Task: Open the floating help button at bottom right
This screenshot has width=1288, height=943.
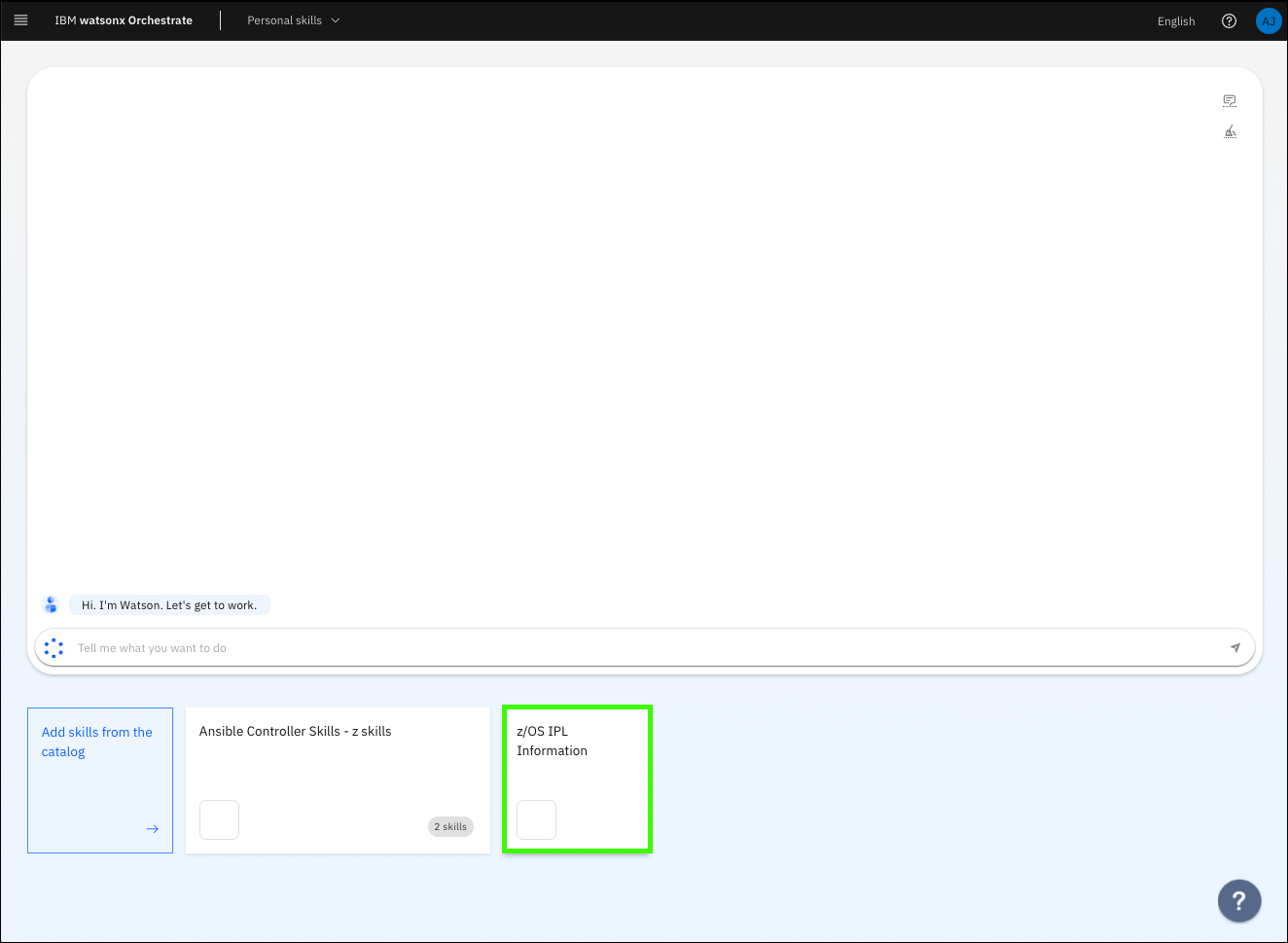Action: coord(1238,900)
